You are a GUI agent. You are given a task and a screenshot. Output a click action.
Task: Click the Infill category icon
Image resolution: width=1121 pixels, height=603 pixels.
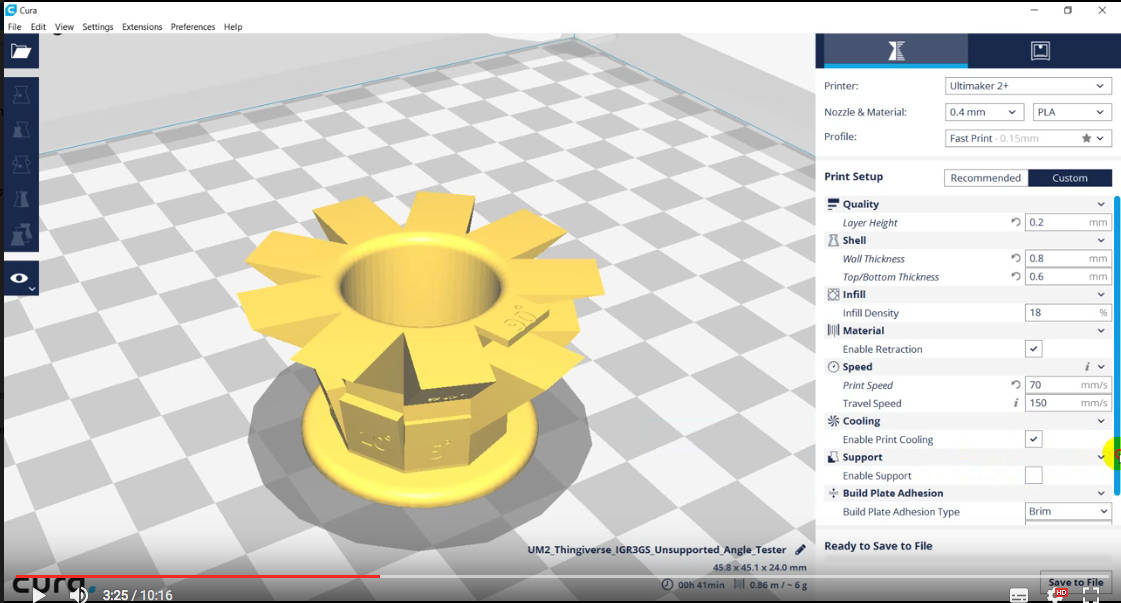pos(833,294)
